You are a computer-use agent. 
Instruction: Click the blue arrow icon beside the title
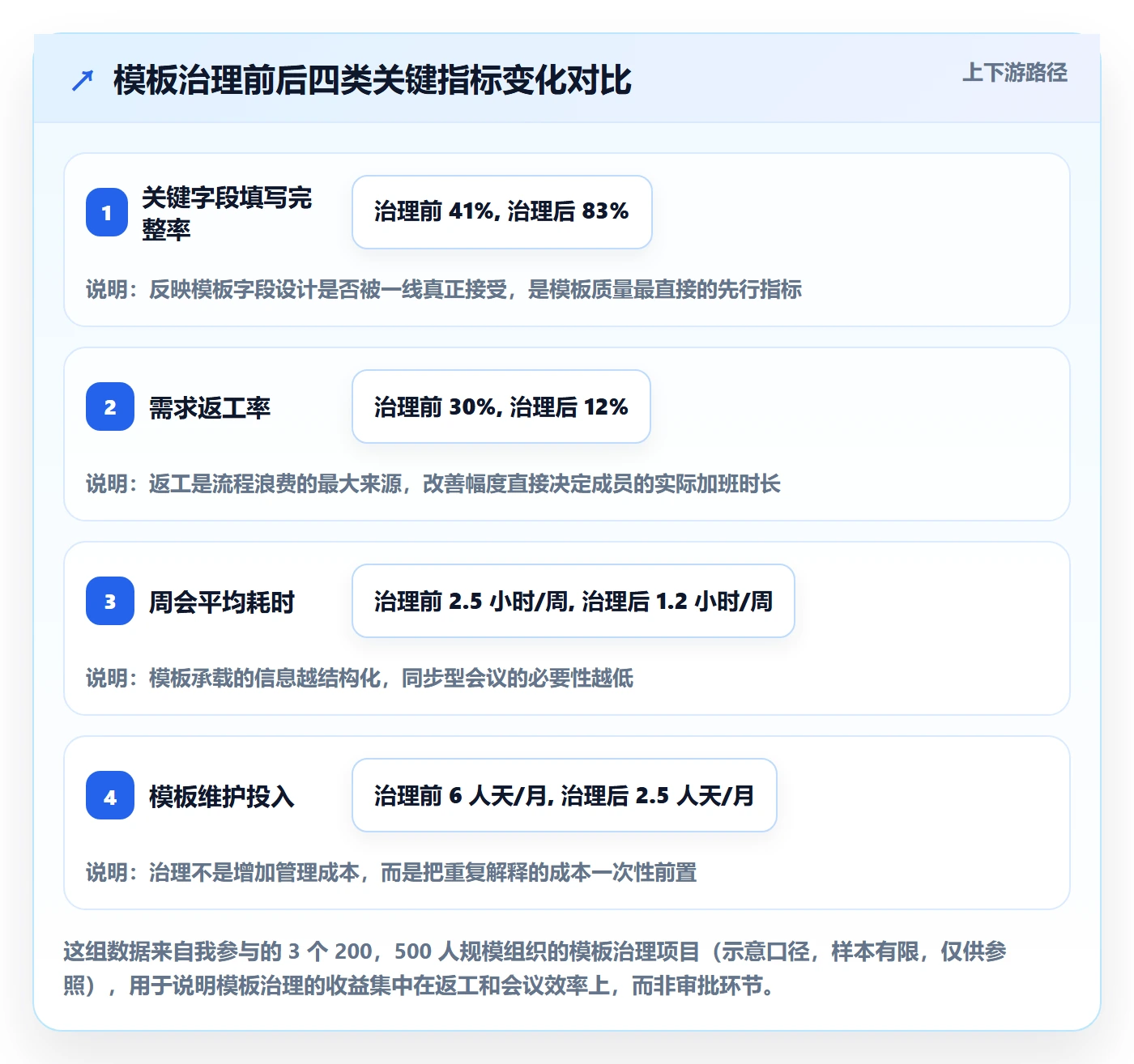(x=83, y=80)
